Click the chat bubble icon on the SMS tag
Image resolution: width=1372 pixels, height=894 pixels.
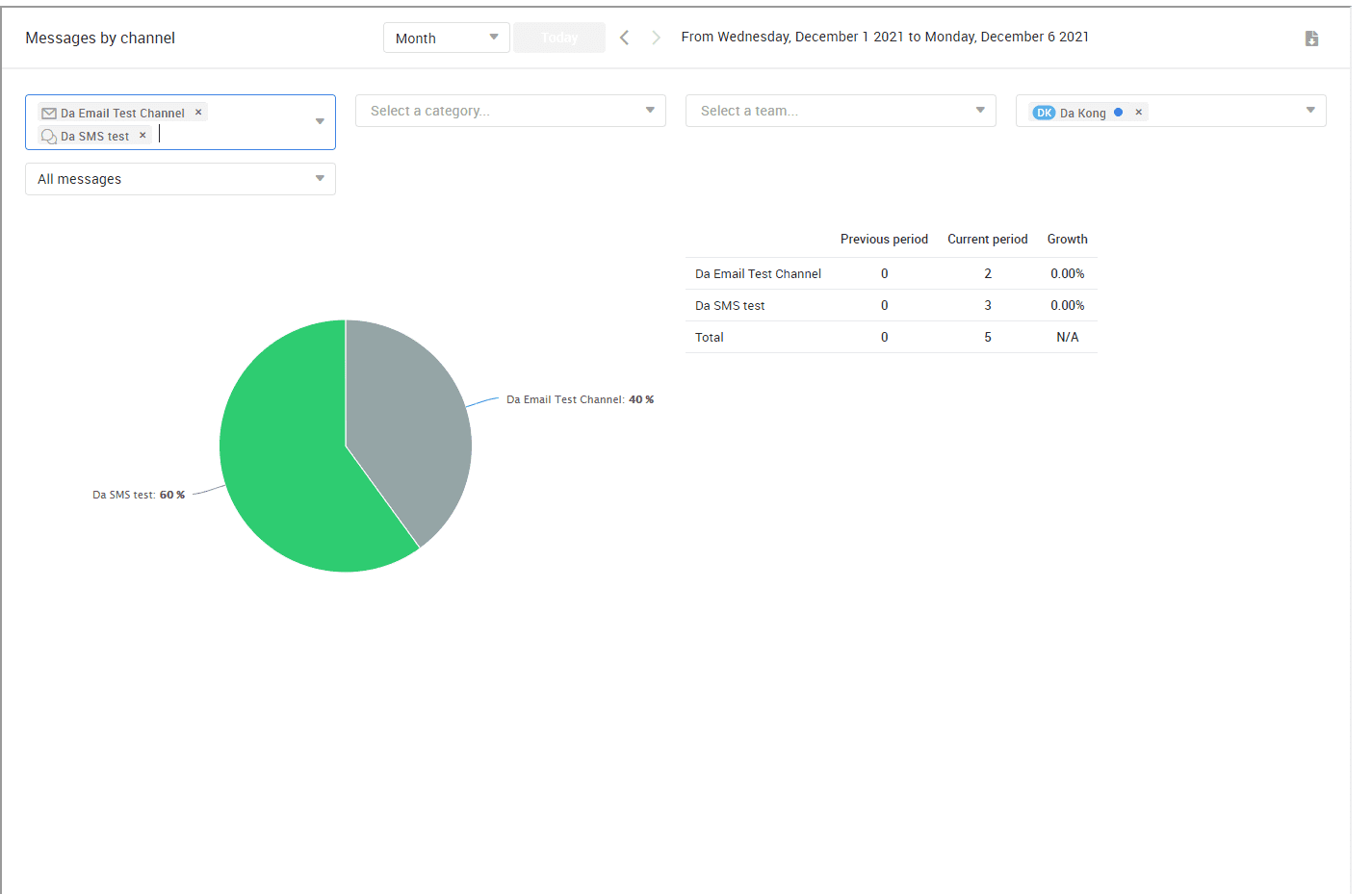pyautogui.click(x=49, y=137)
